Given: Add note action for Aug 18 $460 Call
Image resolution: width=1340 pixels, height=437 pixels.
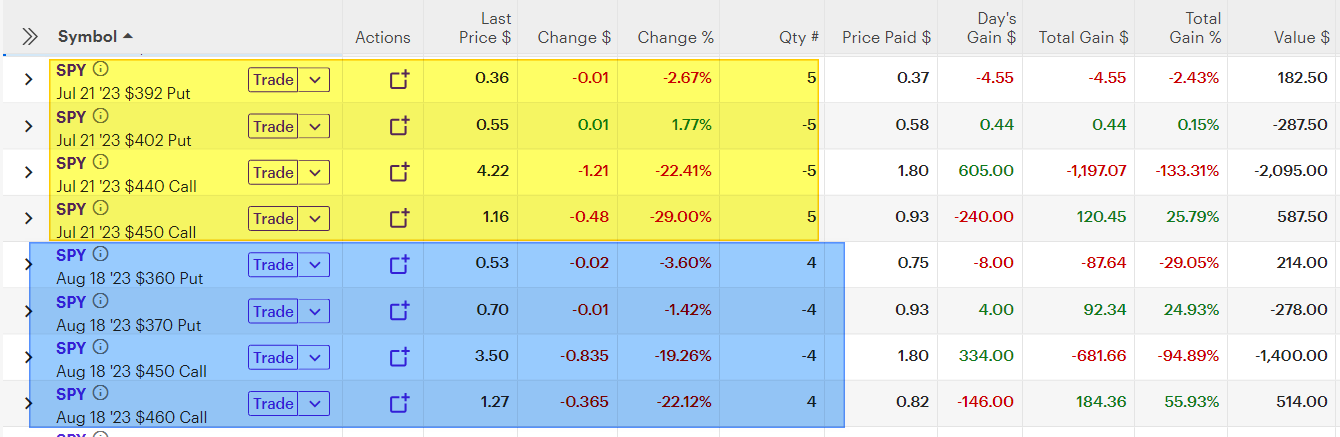Looking at the screenshot, I should (399, 403).
